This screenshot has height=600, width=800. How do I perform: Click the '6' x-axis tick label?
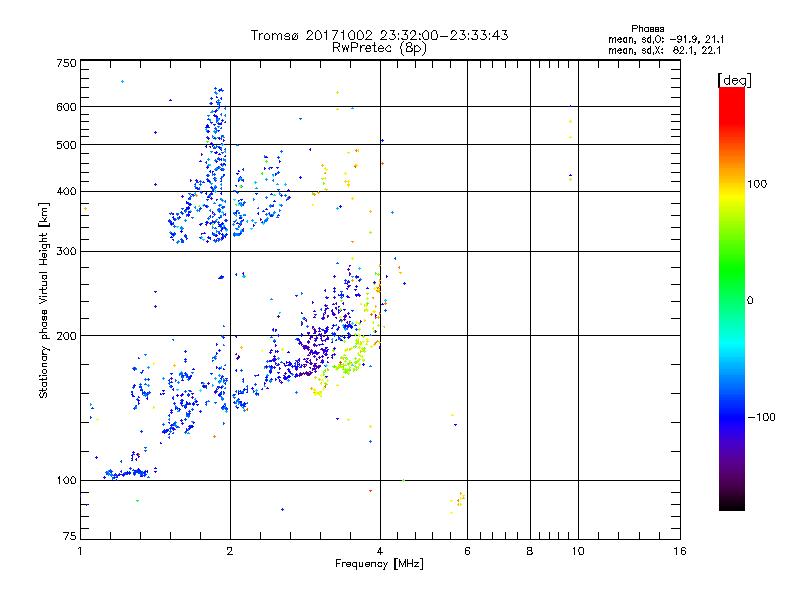coord(467,551)
